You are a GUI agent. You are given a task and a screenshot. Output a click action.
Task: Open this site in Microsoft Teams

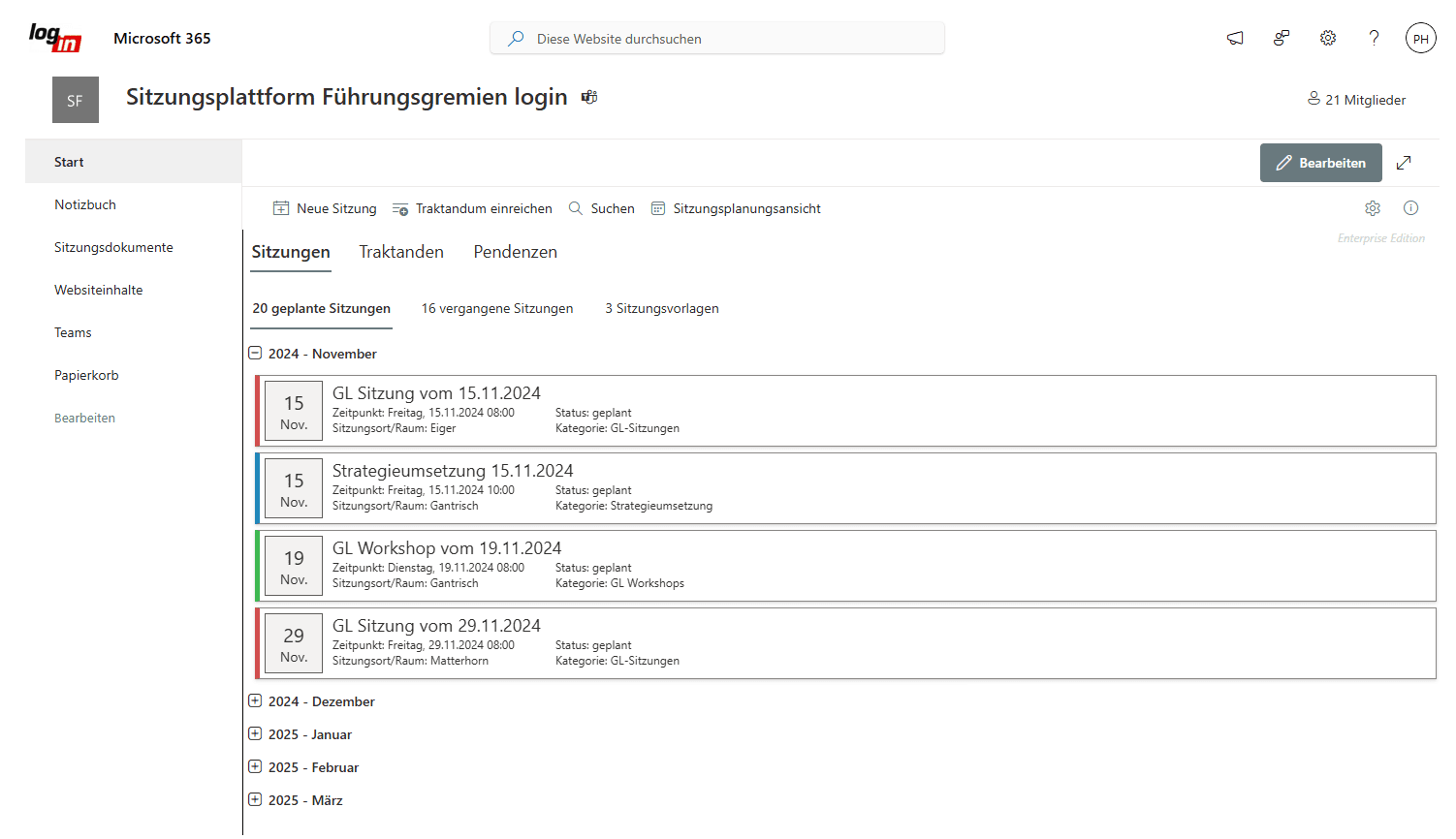pyautogui.click(x=588, y=97)
